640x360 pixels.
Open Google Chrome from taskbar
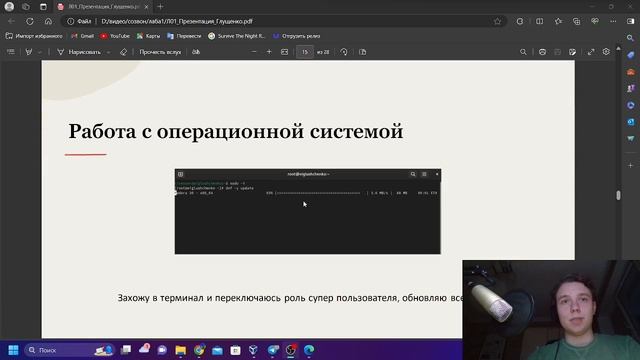point(199,350)
